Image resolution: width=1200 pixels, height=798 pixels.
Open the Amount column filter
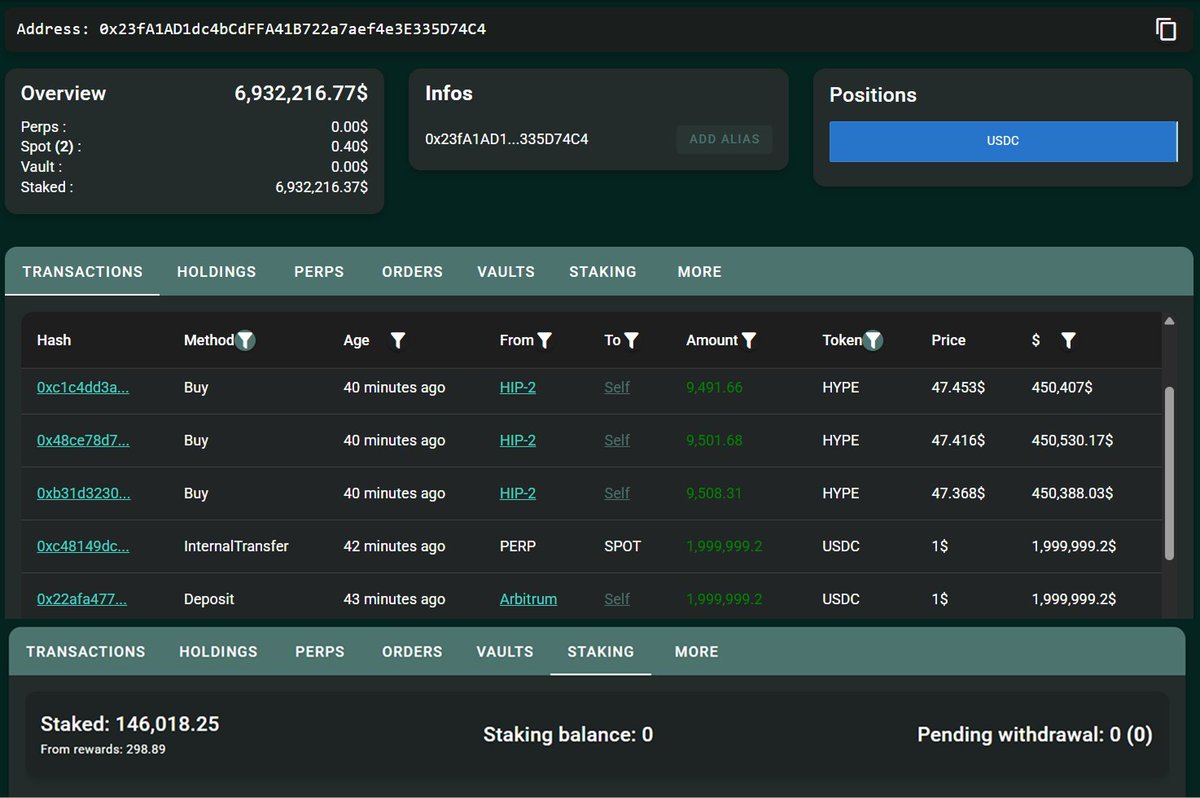tap(749, 340)
